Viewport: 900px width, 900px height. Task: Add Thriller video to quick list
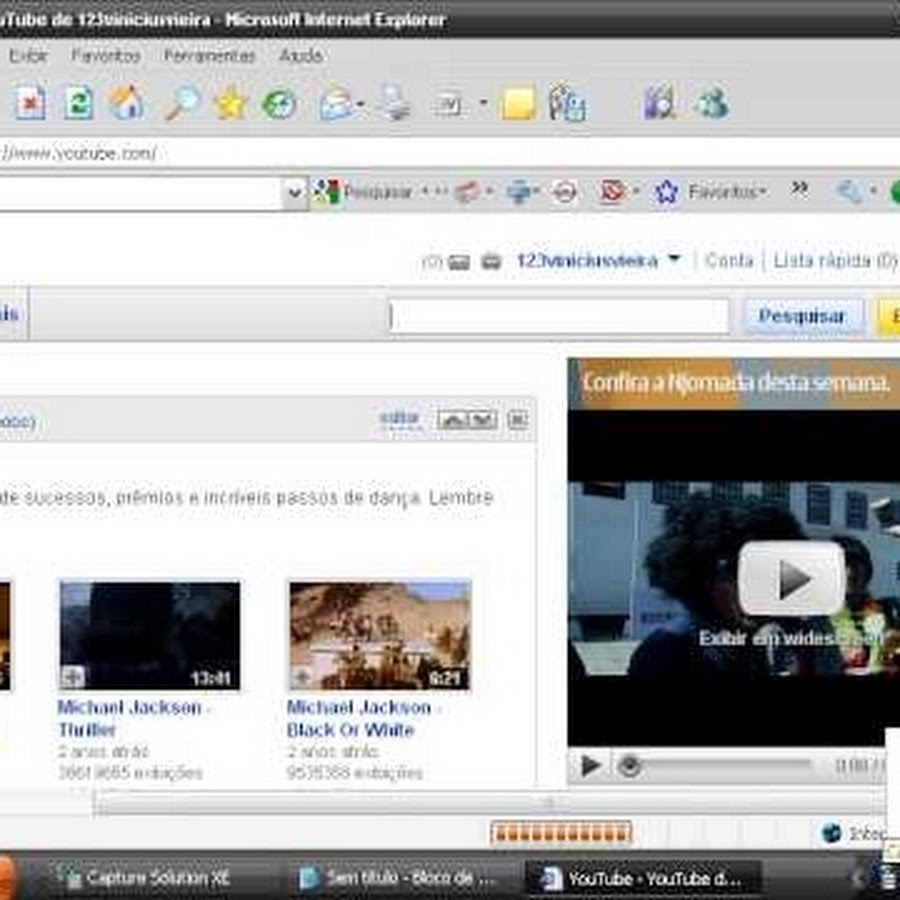pyautogui.click(x=73, y=677)
